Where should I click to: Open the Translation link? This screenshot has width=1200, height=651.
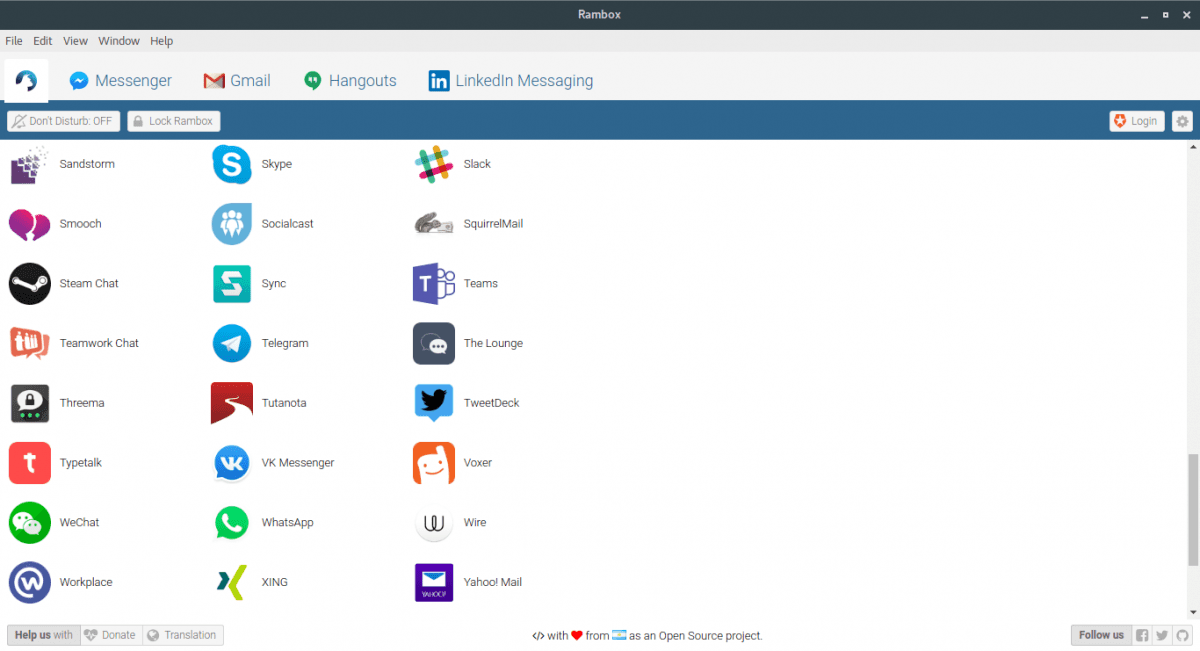pos(182,635)
